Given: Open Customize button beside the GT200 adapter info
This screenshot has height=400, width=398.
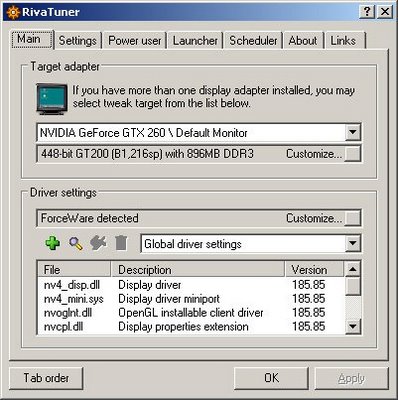Looking at the screenshot, I should (353, 154).
